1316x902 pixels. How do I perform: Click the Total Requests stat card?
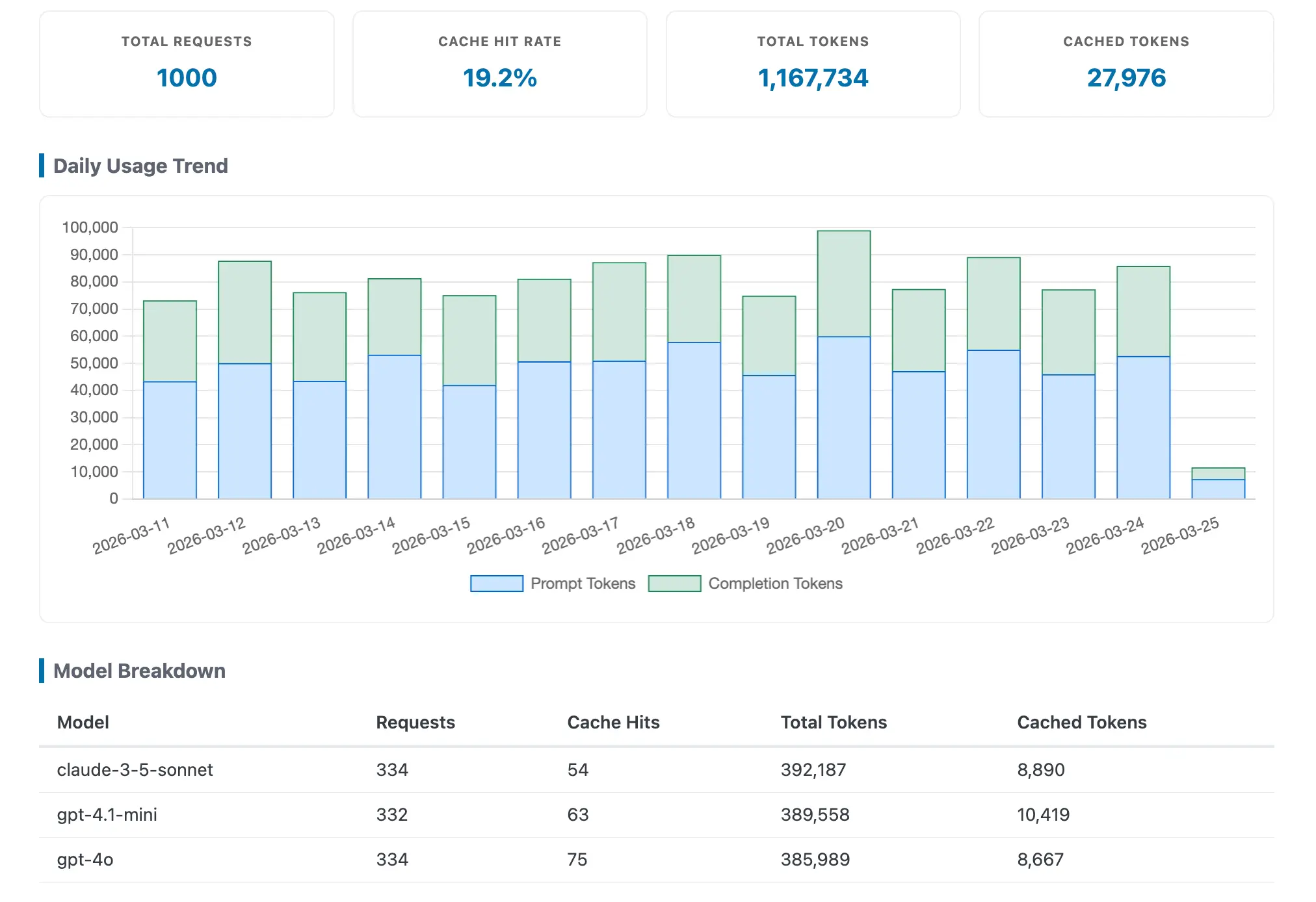tap(187, 64)
